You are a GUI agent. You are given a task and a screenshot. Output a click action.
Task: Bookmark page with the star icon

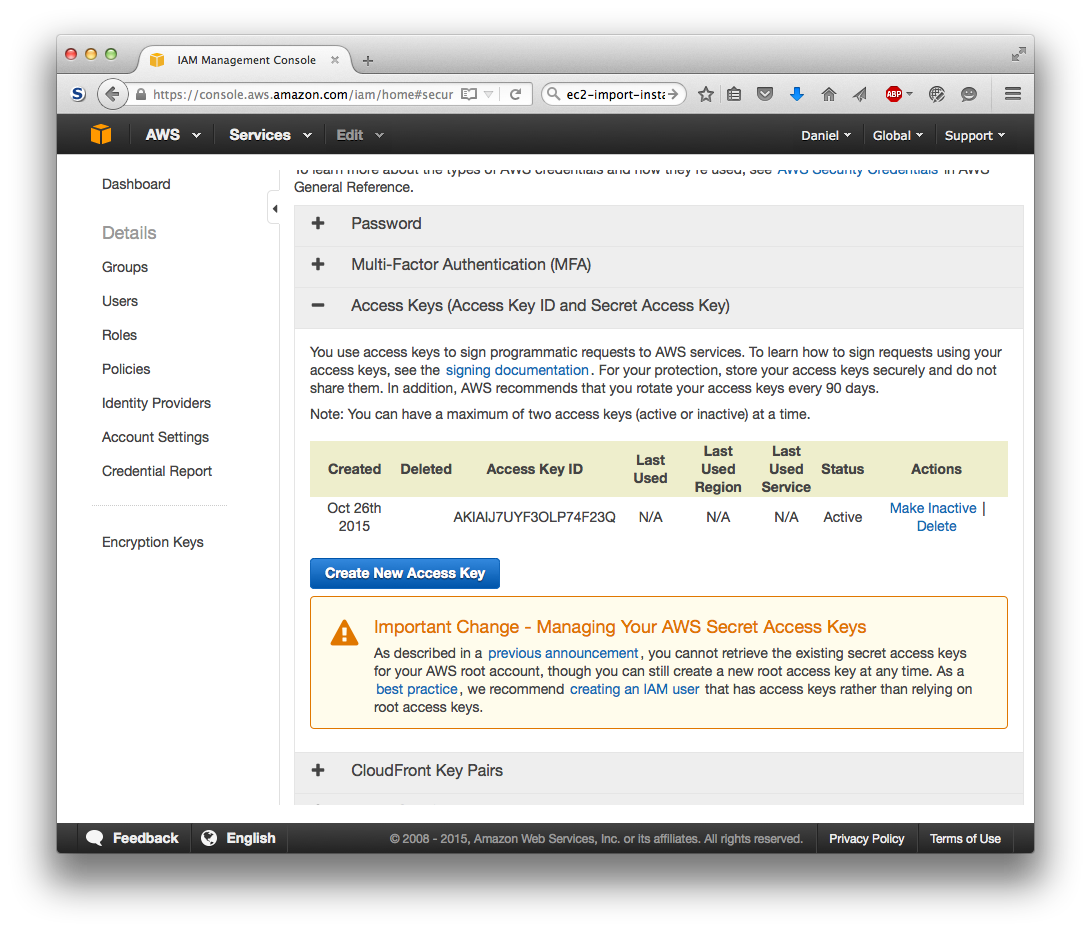[x=706, y=94]
